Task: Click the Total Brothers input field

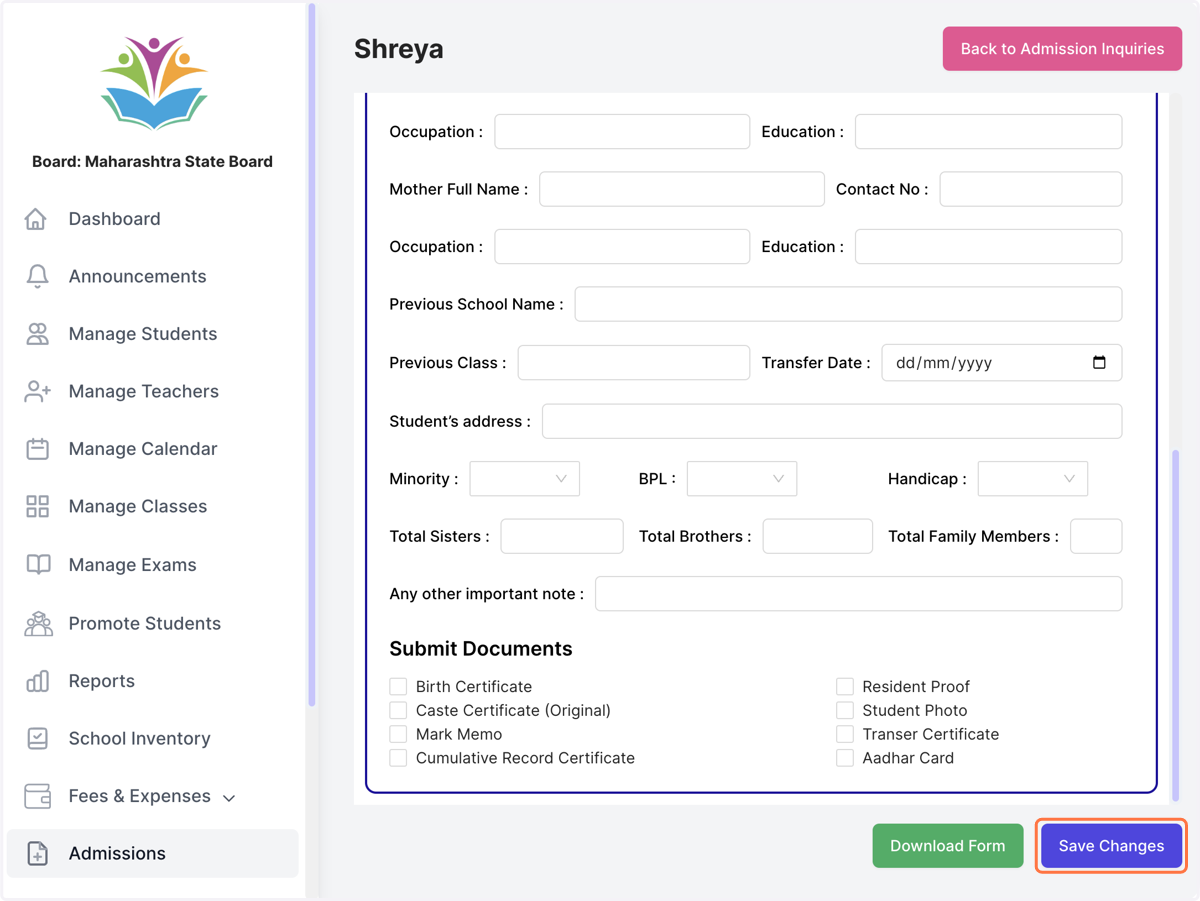Action: pos(818,537)
